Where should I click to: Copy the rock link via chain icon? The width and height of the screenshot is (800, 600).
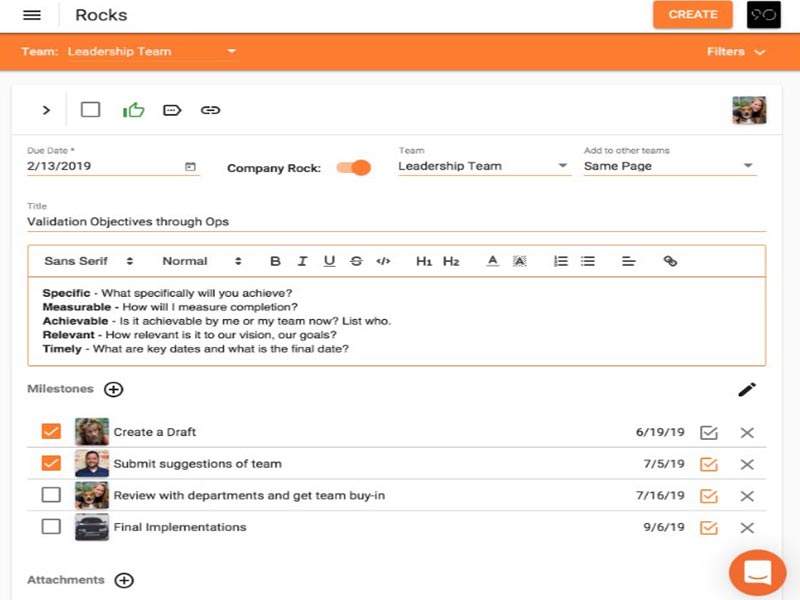[x=210, y=110]
